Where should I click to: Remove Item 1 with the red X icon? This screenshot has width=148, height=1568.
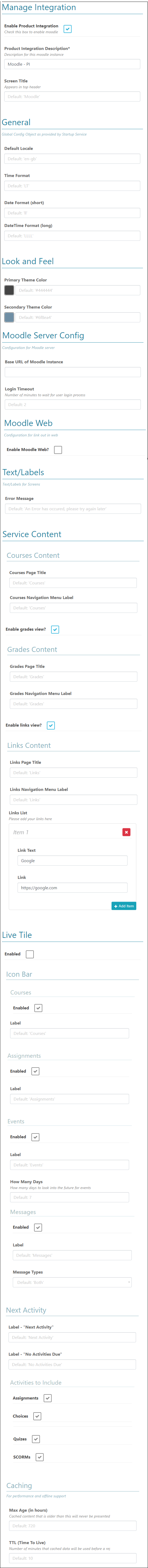126,832
